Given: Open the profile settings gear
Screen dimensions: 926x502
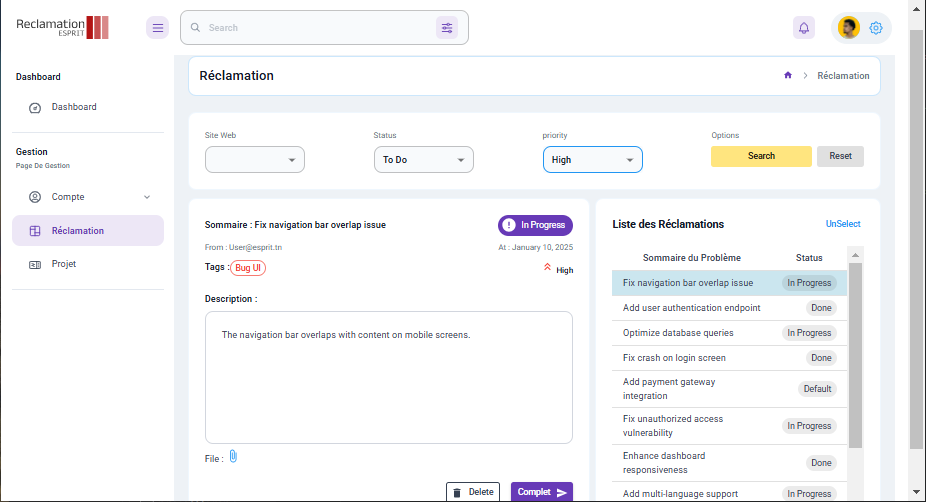Looking at the screenshot, I should 876,28.
